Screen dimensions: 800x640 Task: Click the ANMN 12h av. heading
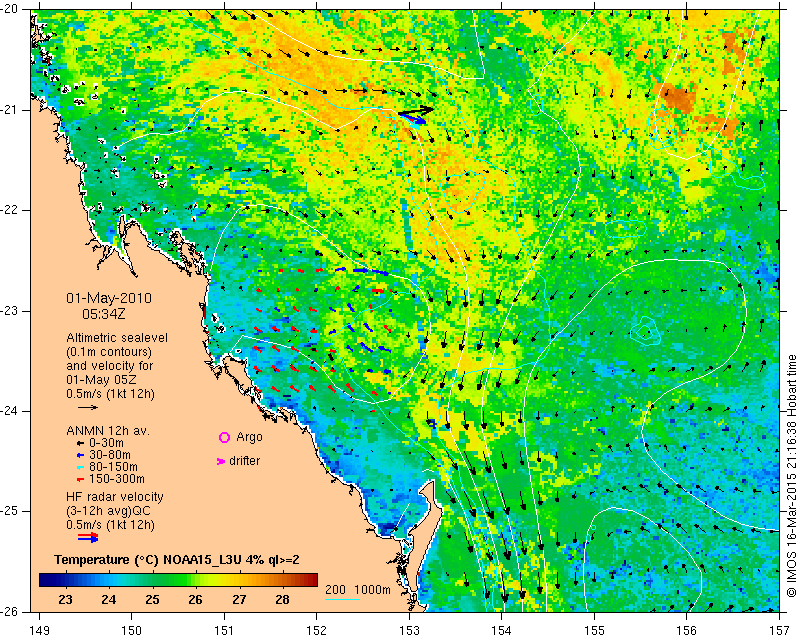(x=108, y=431)
